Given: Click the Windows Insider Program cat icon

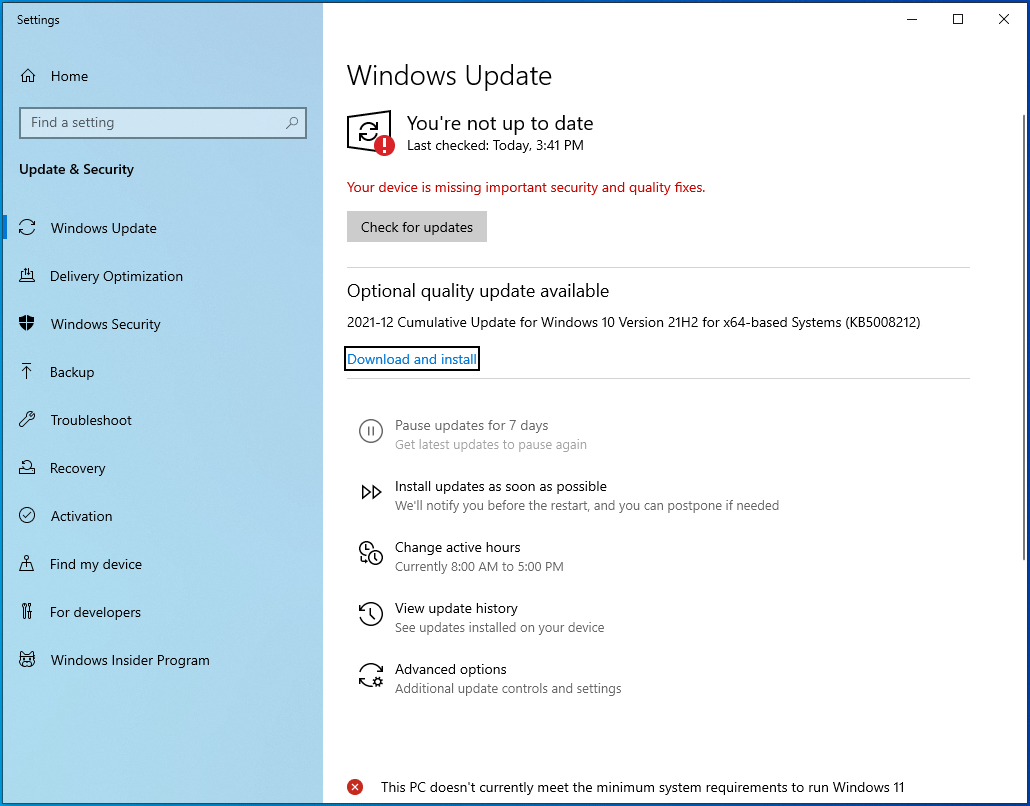Looking at the screenshot, I should (x=27, y=660).
